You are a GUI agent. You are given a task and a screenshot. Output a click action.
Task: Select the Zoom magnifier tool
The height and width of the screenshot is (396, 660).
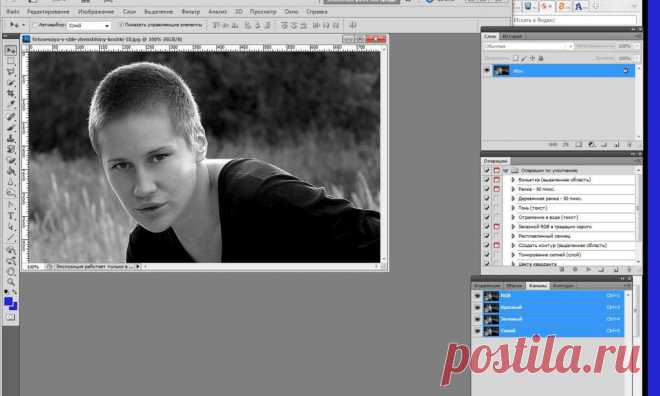click(x=11, y=282)
